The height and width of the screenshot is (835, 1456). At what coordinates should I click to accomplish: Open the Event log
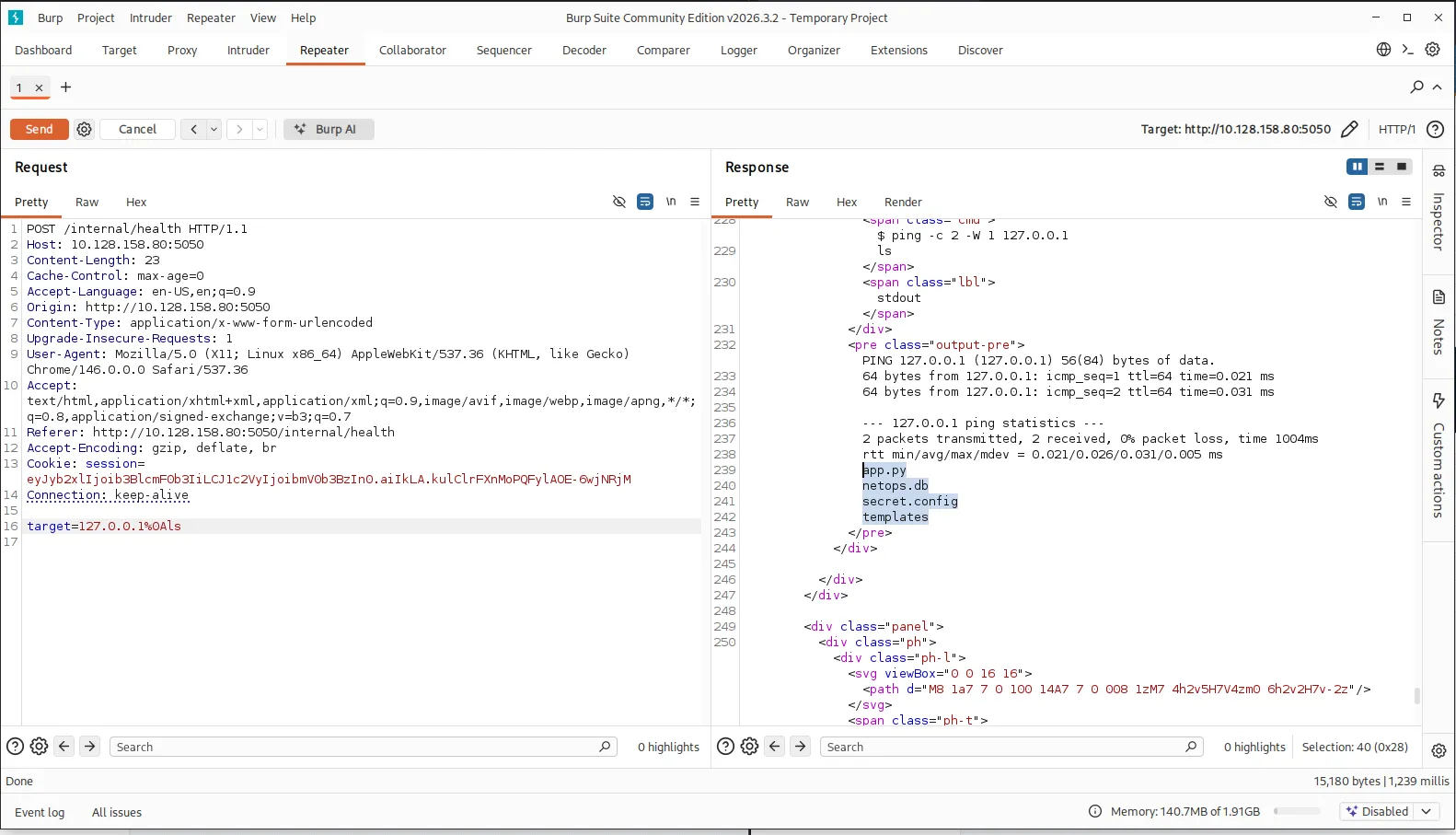tap(40, 812)
